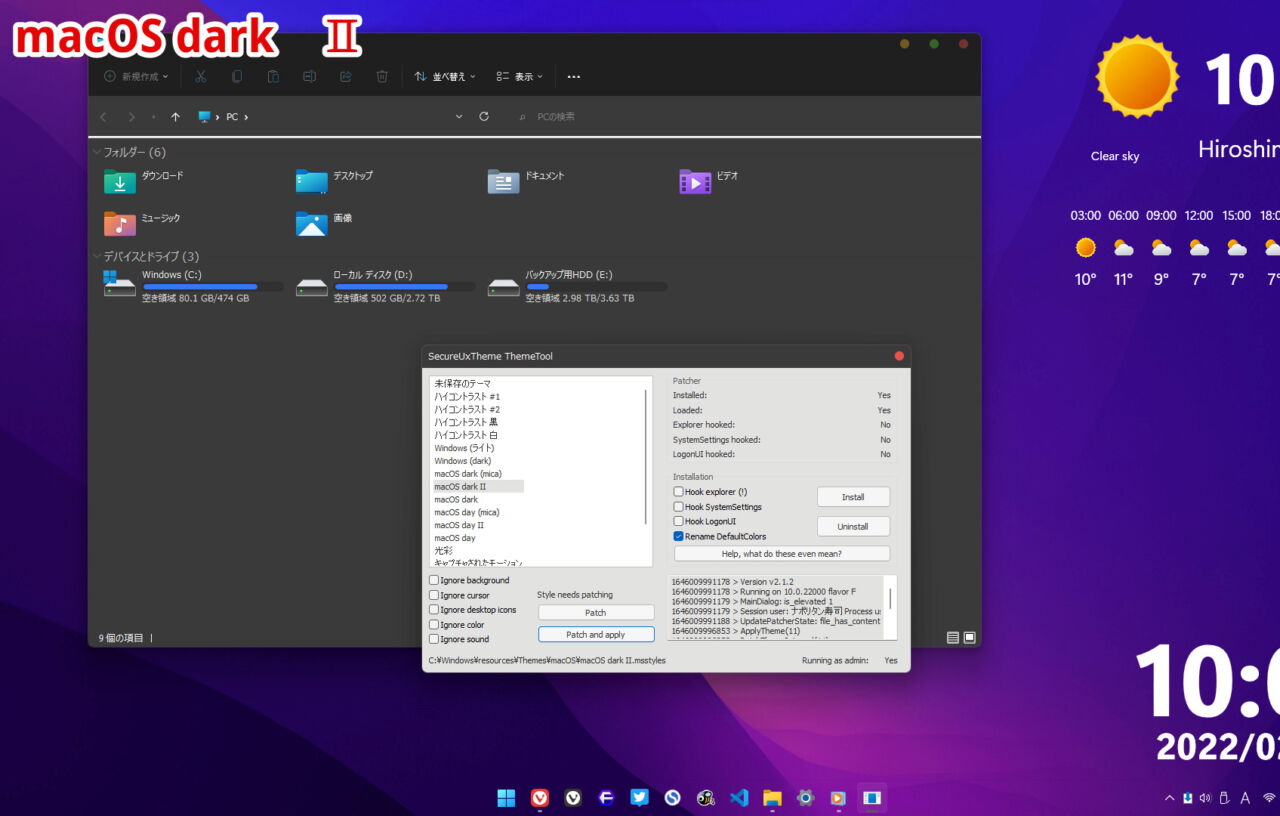Click the Paste clipboard icon in Explorer toolbar
Viewport: 1280px width, 816px height.
pos(273,76)
